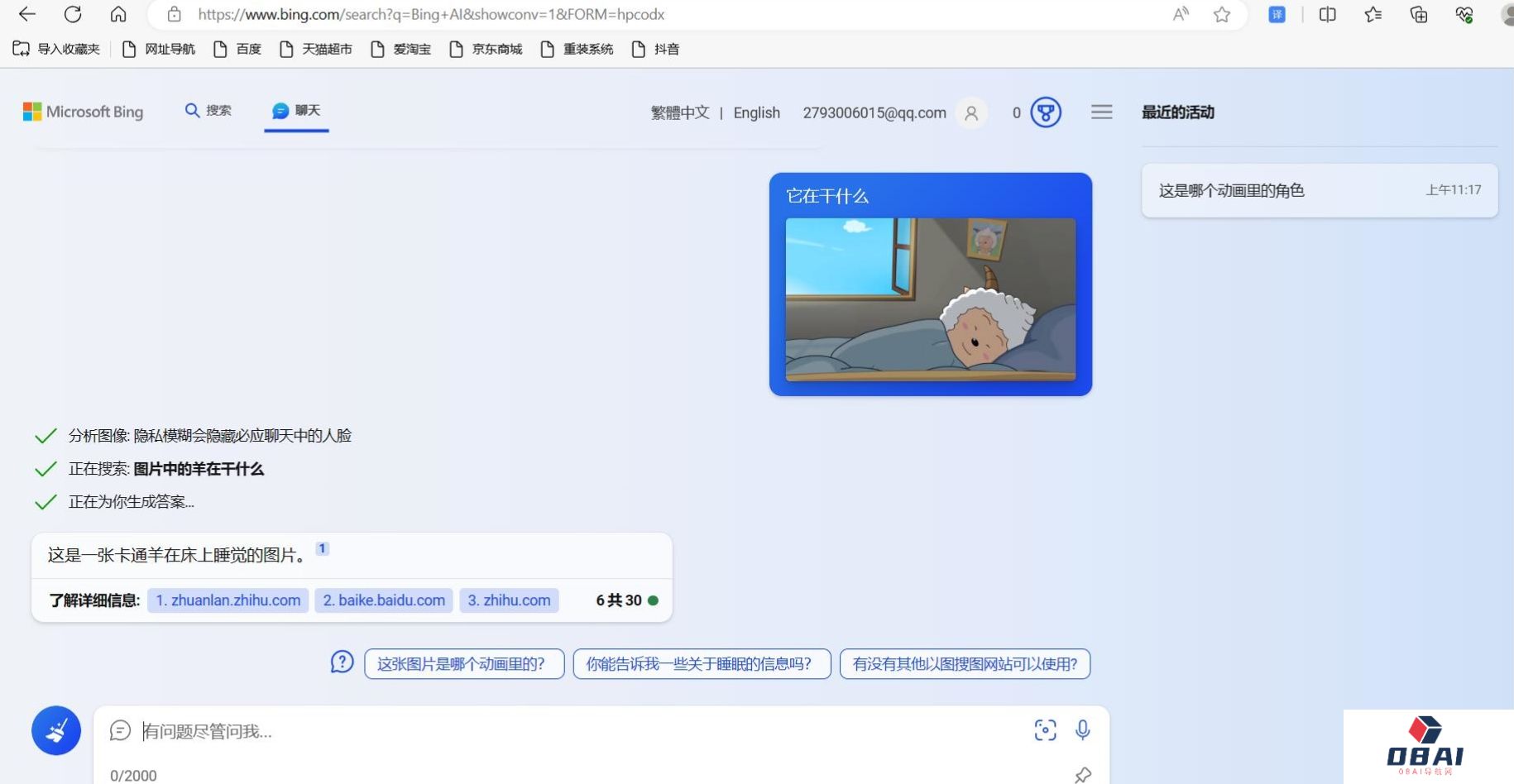Image resolution: width=1514 pixels, height=784 pixels.
Task: Open the hamburger menu
Action: 1101,112
